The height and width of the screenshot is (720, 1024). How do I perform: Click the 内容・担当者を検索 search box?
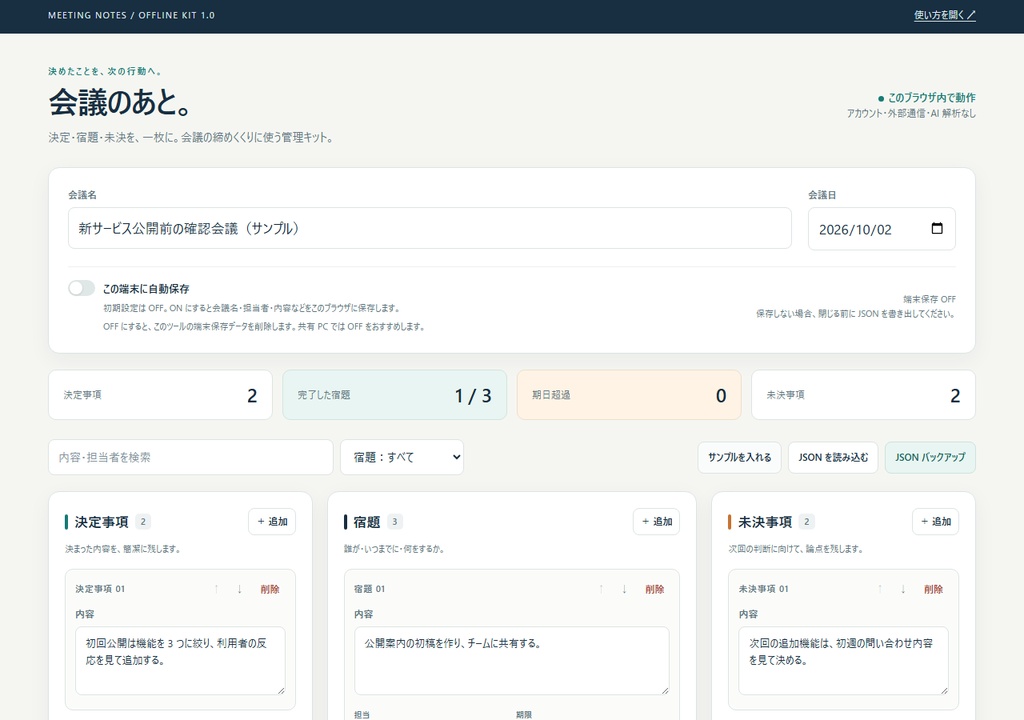[x=191, y=457]
